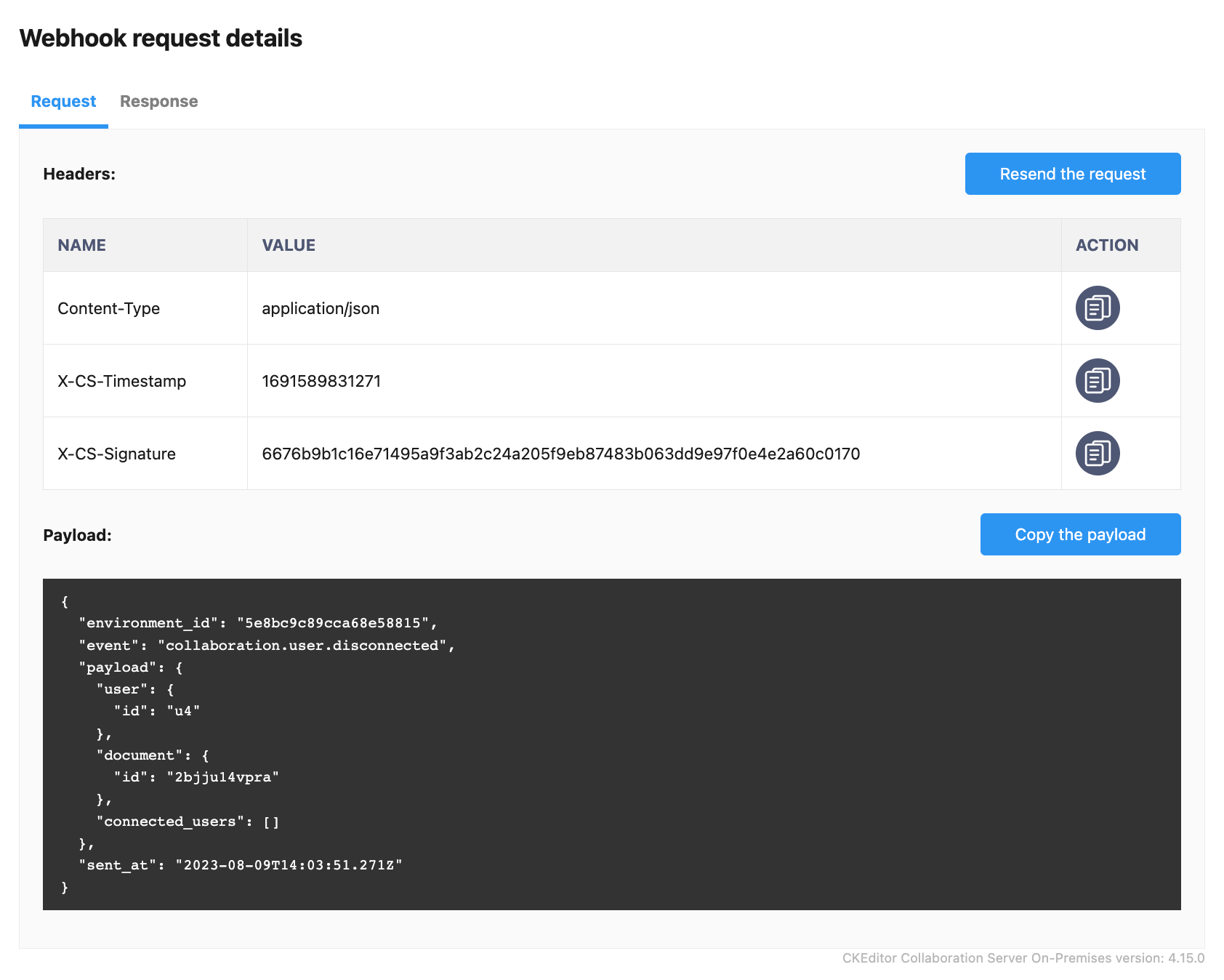Click the Payload: label
1224x980 pixels.
(x=77, y=535)
